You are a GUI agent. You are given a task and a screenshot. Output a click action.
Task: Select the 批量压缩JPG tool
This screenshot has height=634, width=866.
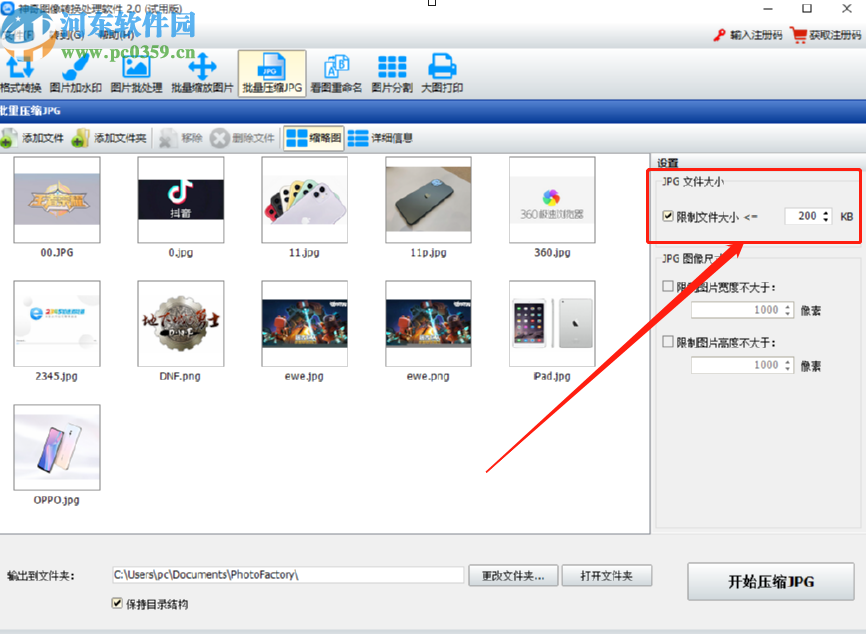272,73
